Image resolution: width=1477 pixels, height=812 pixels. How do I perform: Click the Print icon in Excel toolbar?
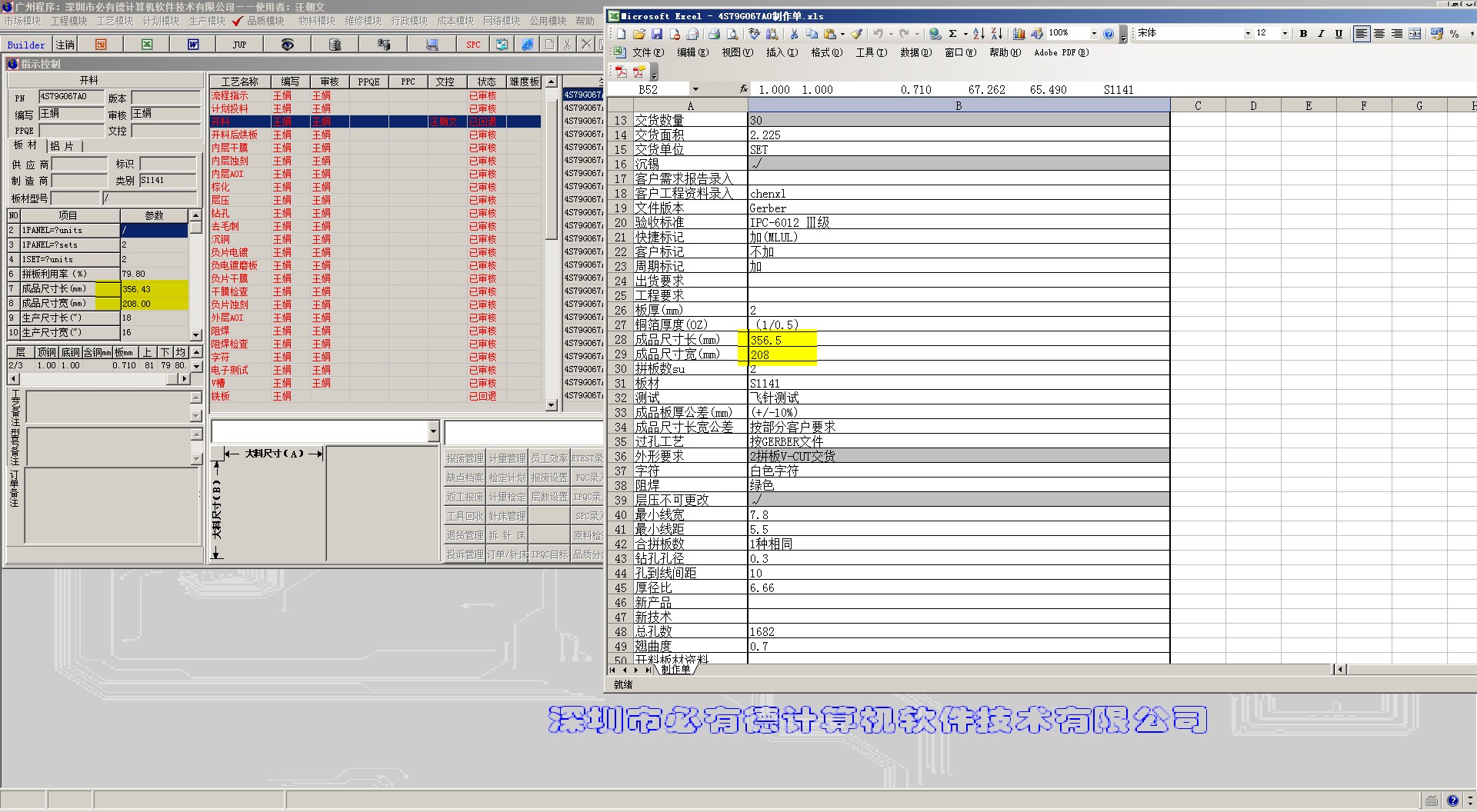tap(714, 34)
